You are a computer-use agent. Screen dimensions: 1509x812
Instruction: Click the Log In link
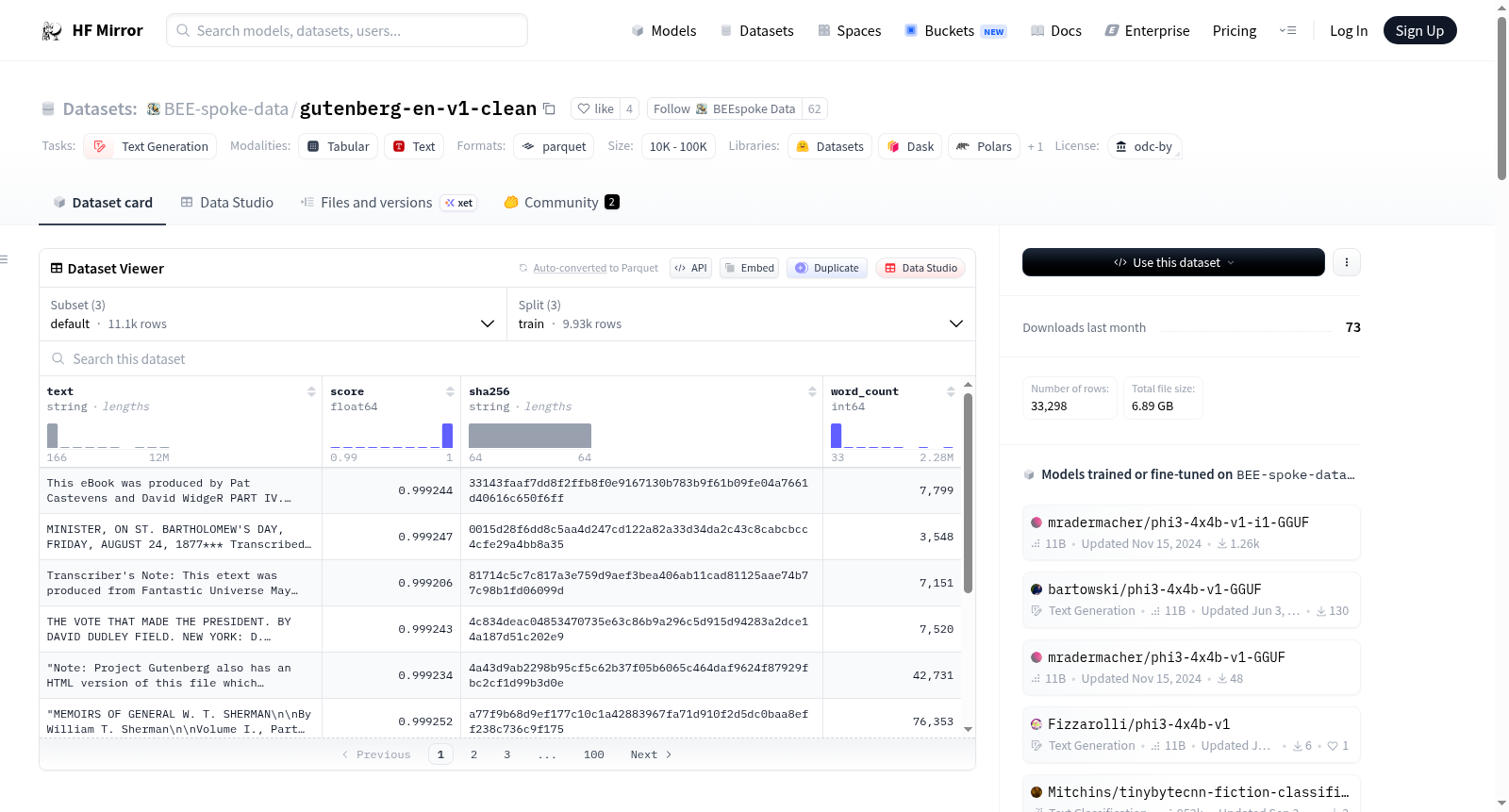(x=1349, y=31)
